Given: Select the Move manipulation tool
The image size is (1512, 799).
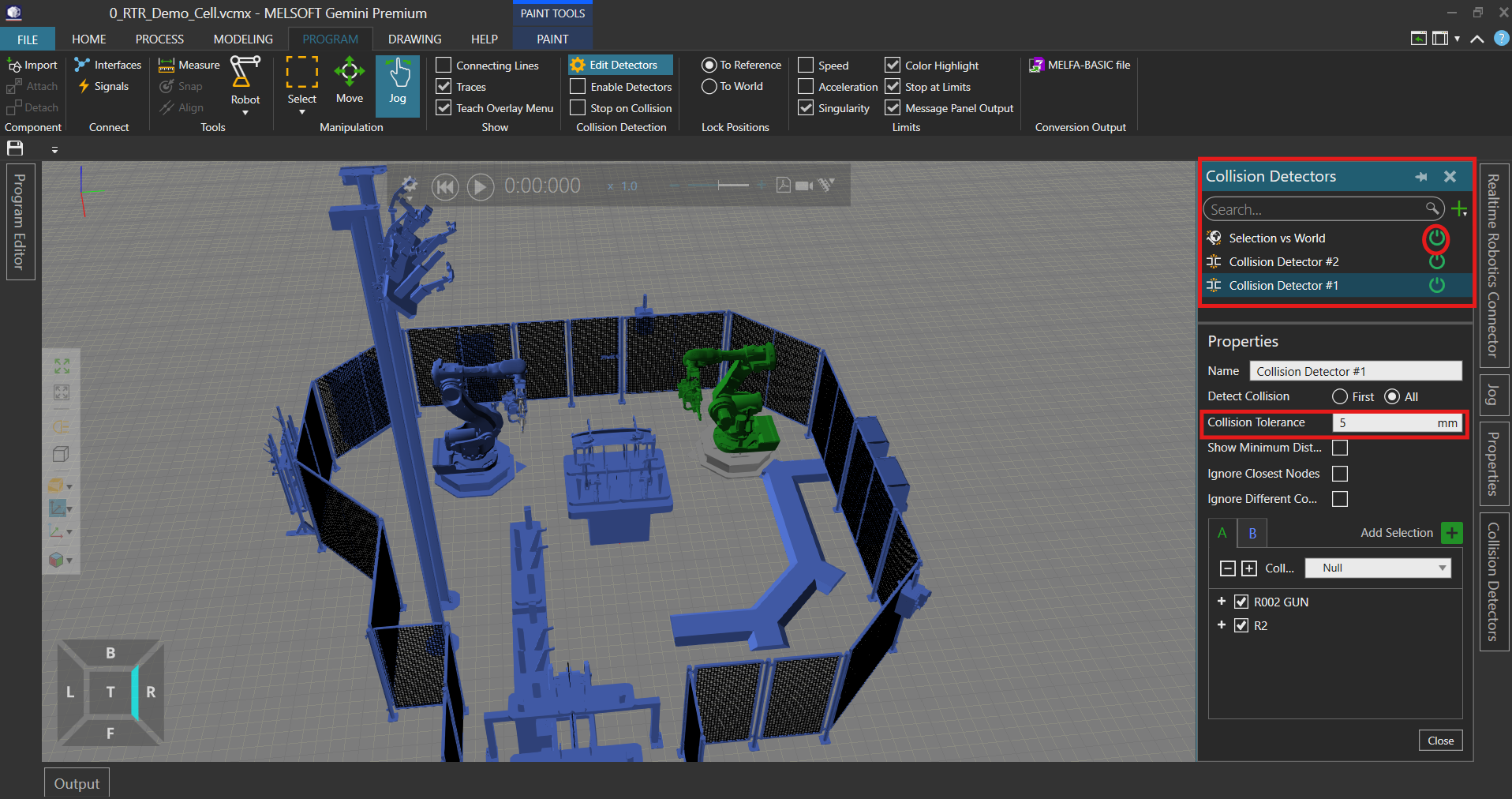Looking at the screenshot, I should [x=349, y=81].
